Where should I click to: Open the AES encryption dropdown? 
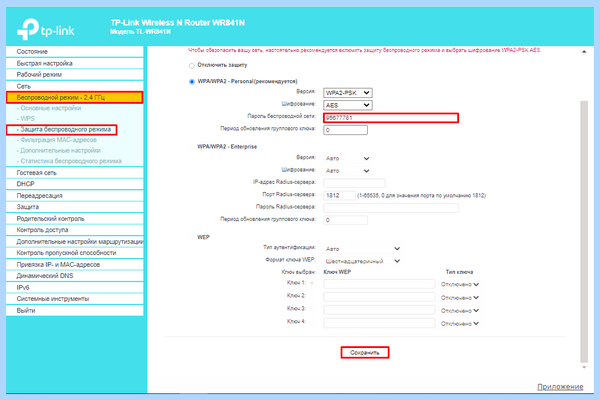coord(347,105)
